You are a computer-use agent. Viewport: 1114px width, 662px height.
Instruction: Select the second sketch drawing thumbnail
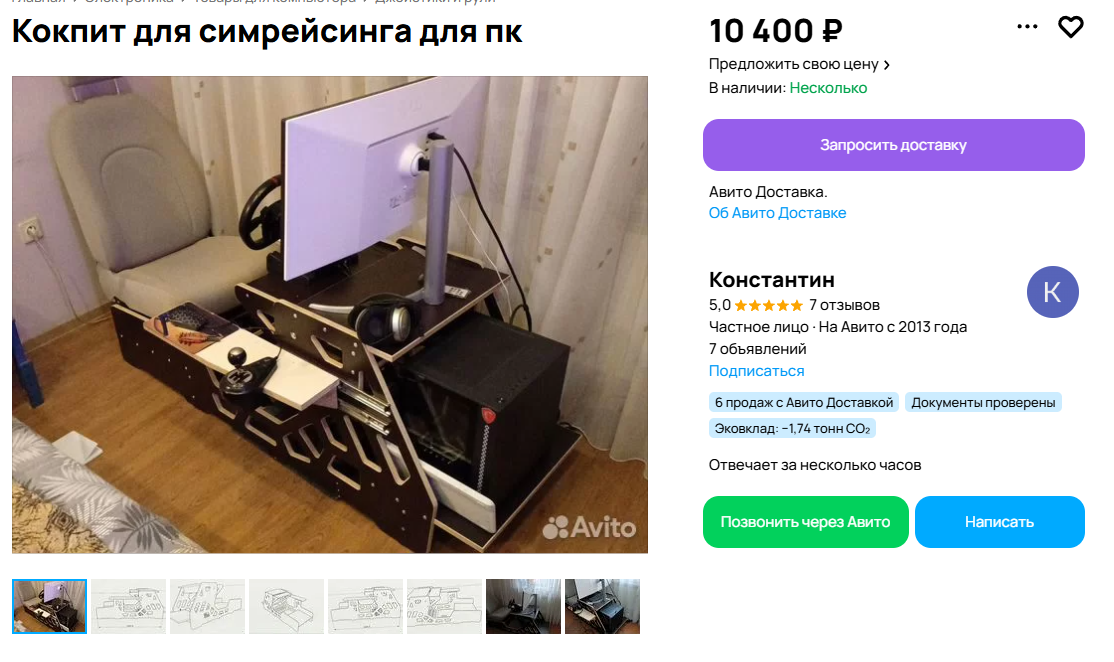point(207,607)
